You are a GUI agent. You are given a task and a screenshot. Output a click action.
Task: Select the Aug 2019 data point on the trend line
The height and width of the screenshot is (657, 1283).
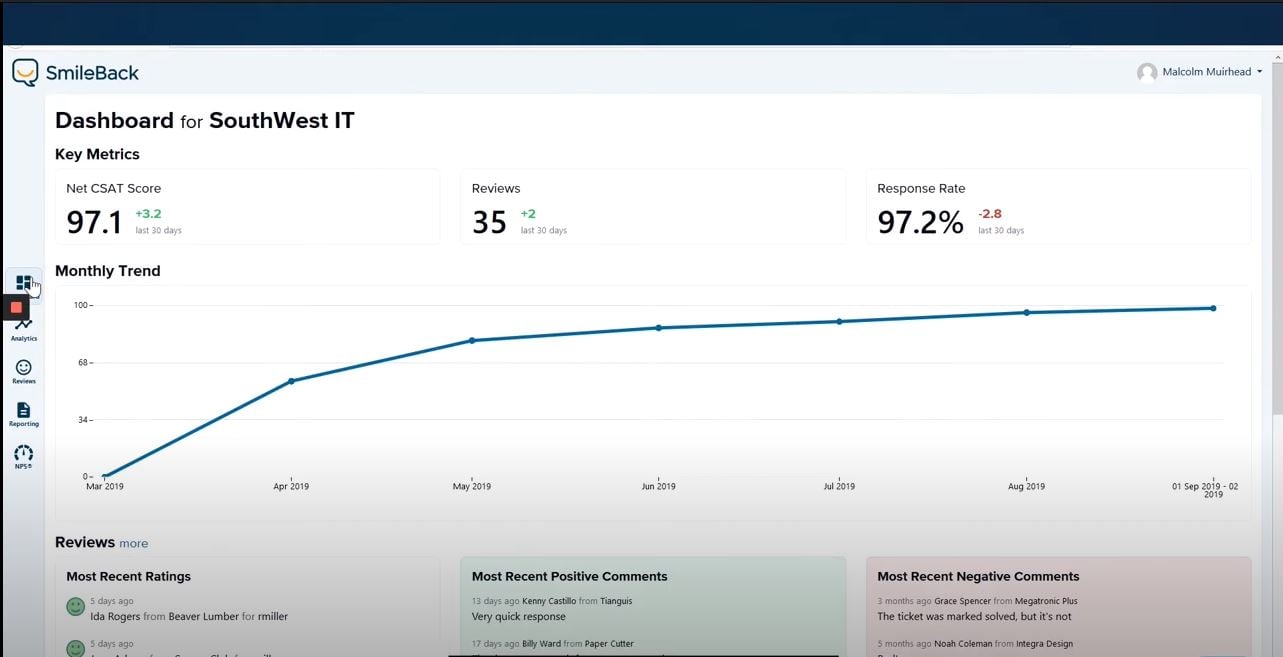pos(1026,313)
